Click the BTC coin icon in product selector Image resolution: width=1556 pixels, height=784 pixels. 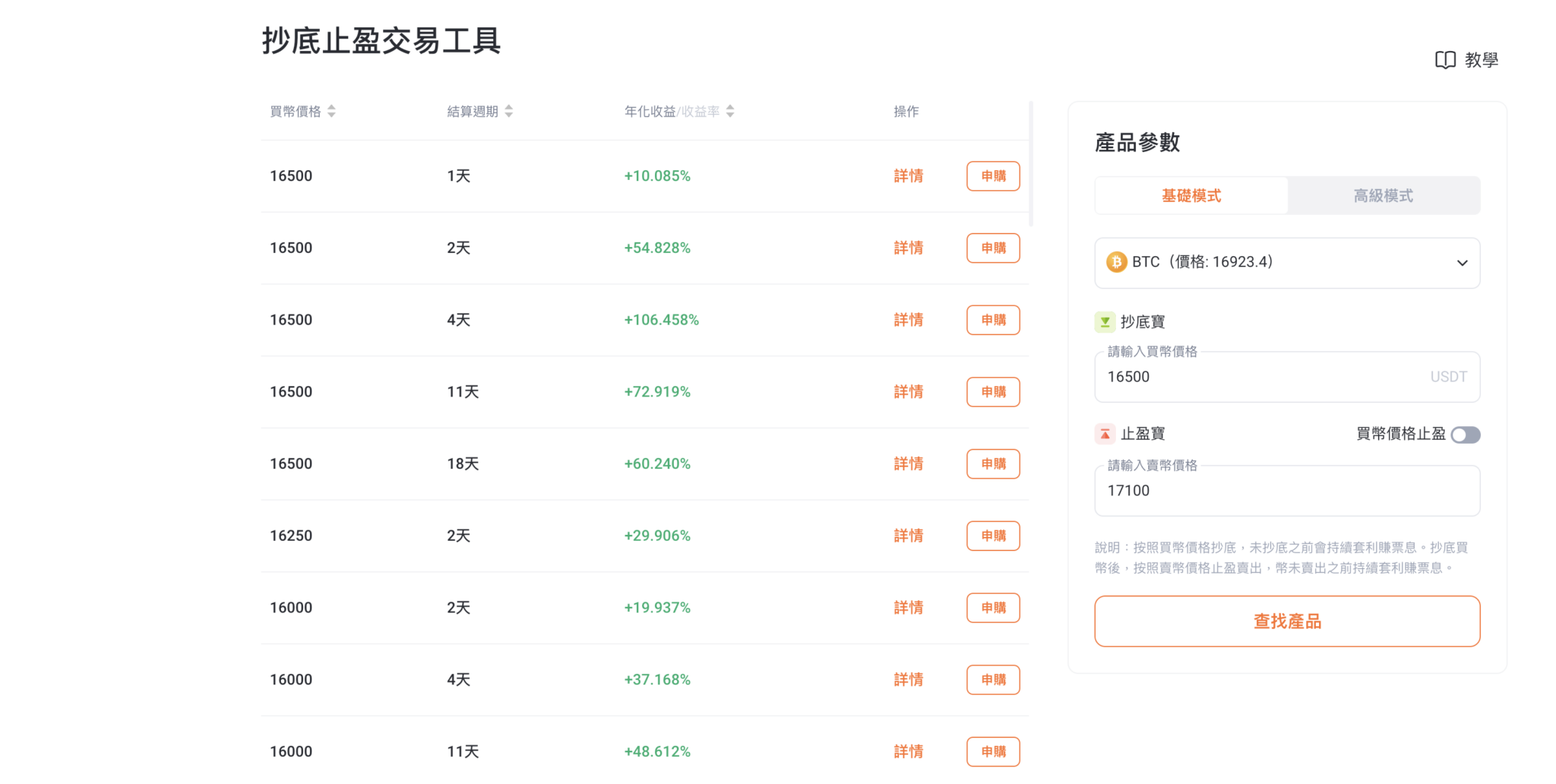[x=1115, y=262]
